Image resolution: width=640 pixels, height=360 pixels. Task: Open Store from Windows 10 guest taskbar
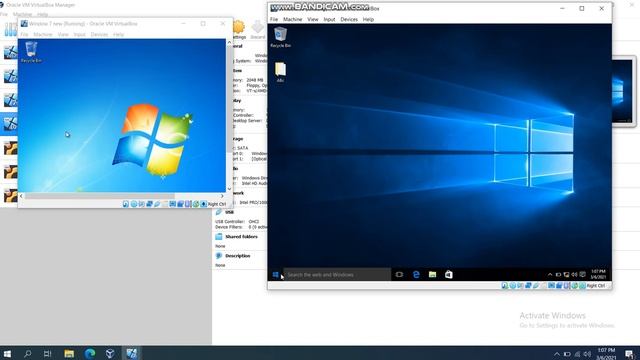pyautogui.click(x=449, y=275)
